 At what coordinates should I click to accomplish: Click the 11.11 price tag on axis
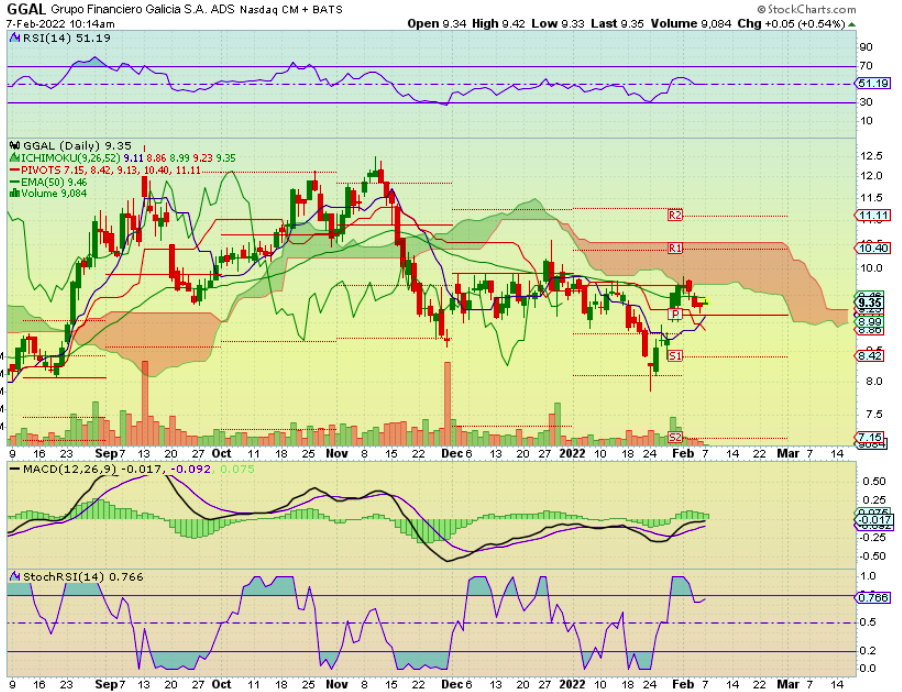point(869,215)
